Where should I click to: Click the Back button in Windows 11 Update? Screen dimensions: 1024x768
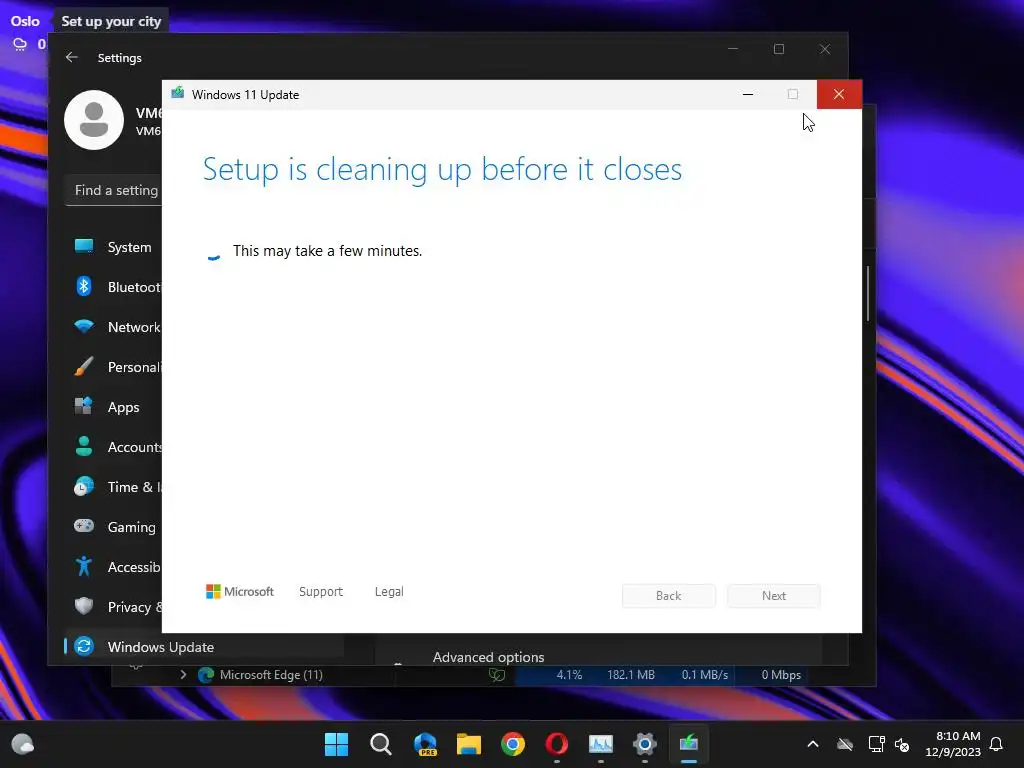tap(669, 596)
